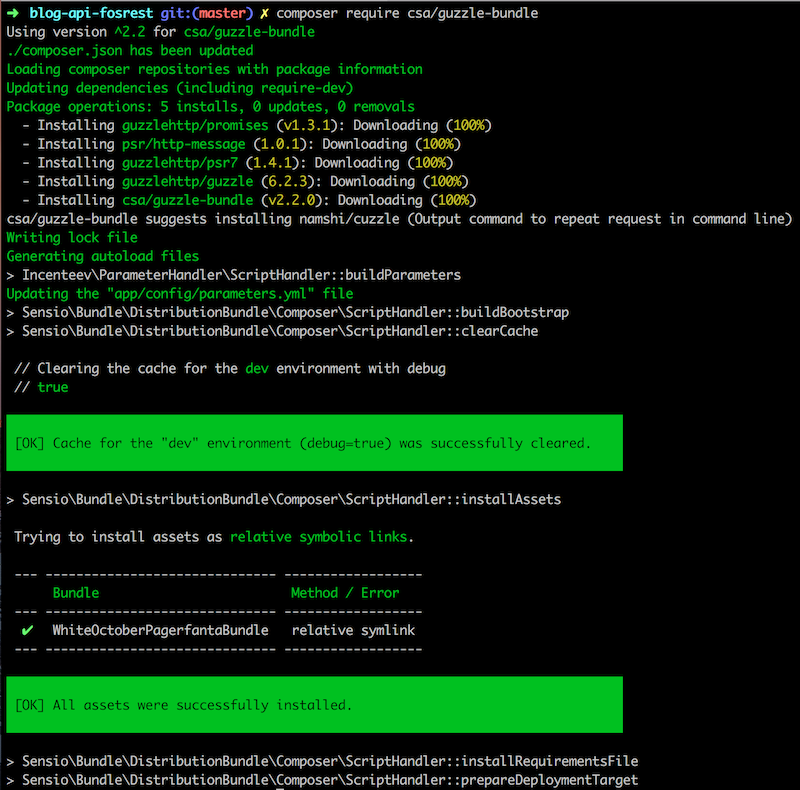Click 'Loading composer repositories with package information'
Image resolution: width=800 pixels, height=790 pixels.
[x=214, y=69]
